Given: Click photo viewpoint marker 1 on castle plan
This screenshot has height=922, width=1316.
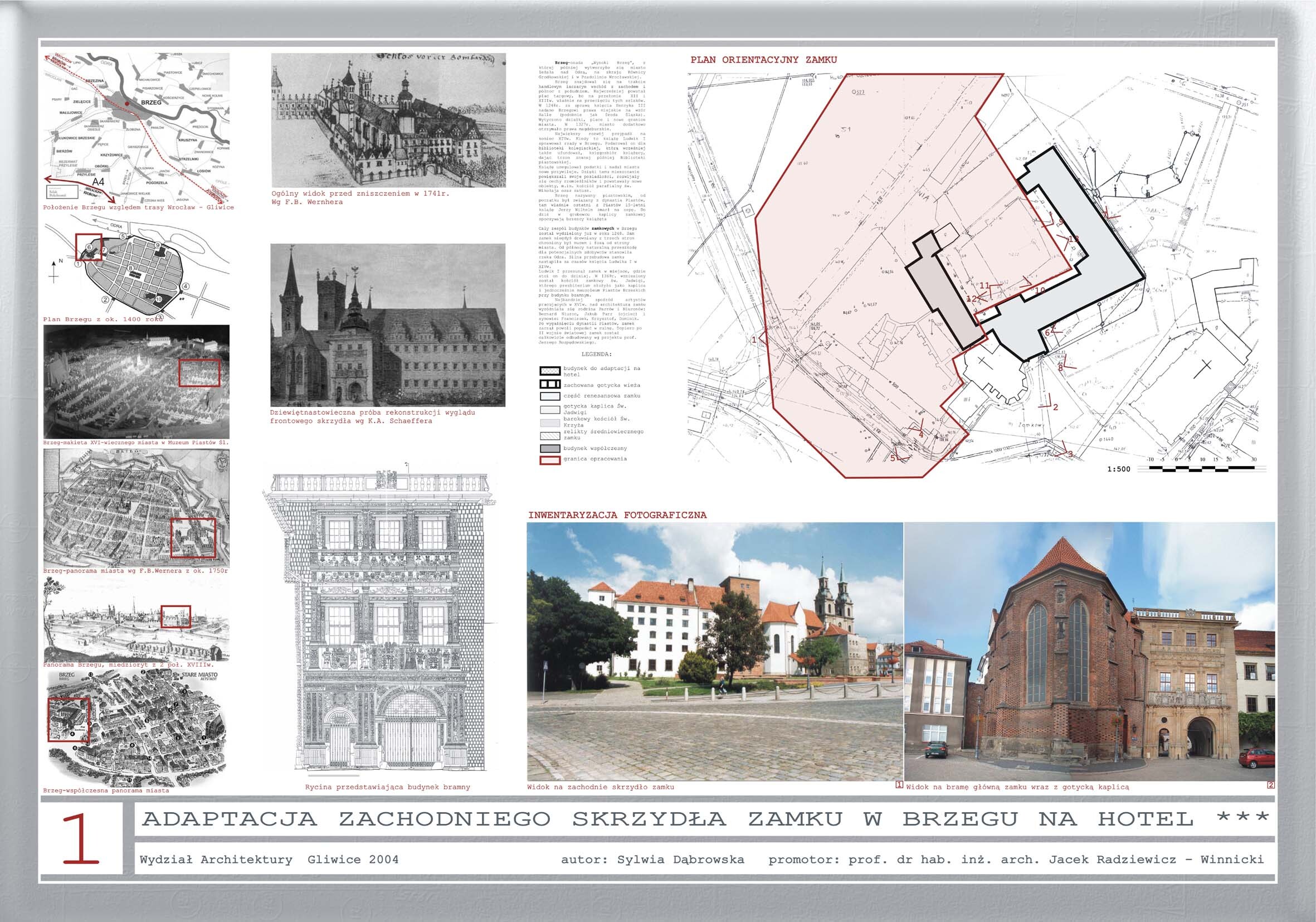Looking at the screenshot, I should coord(755,339).
